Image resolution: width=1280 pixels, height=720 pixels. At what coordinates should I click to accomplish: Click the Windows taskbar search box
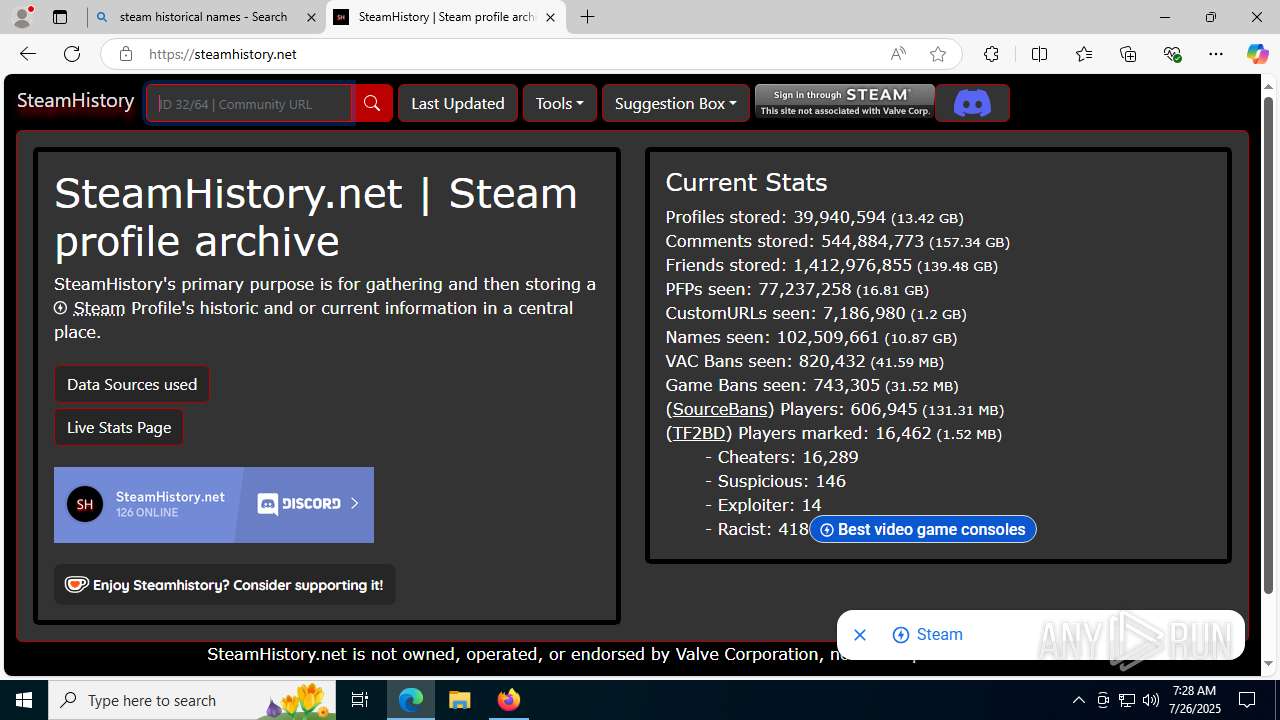194,700
